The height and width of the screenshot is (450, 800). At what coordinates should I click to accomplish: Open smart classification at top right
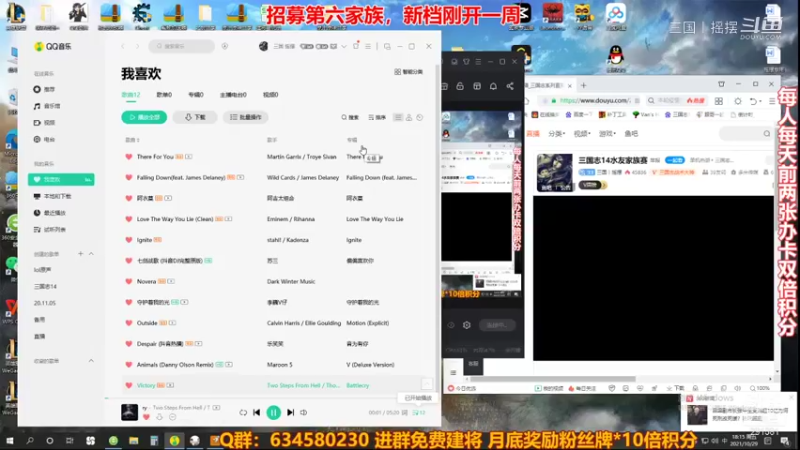tap(409, 72)
